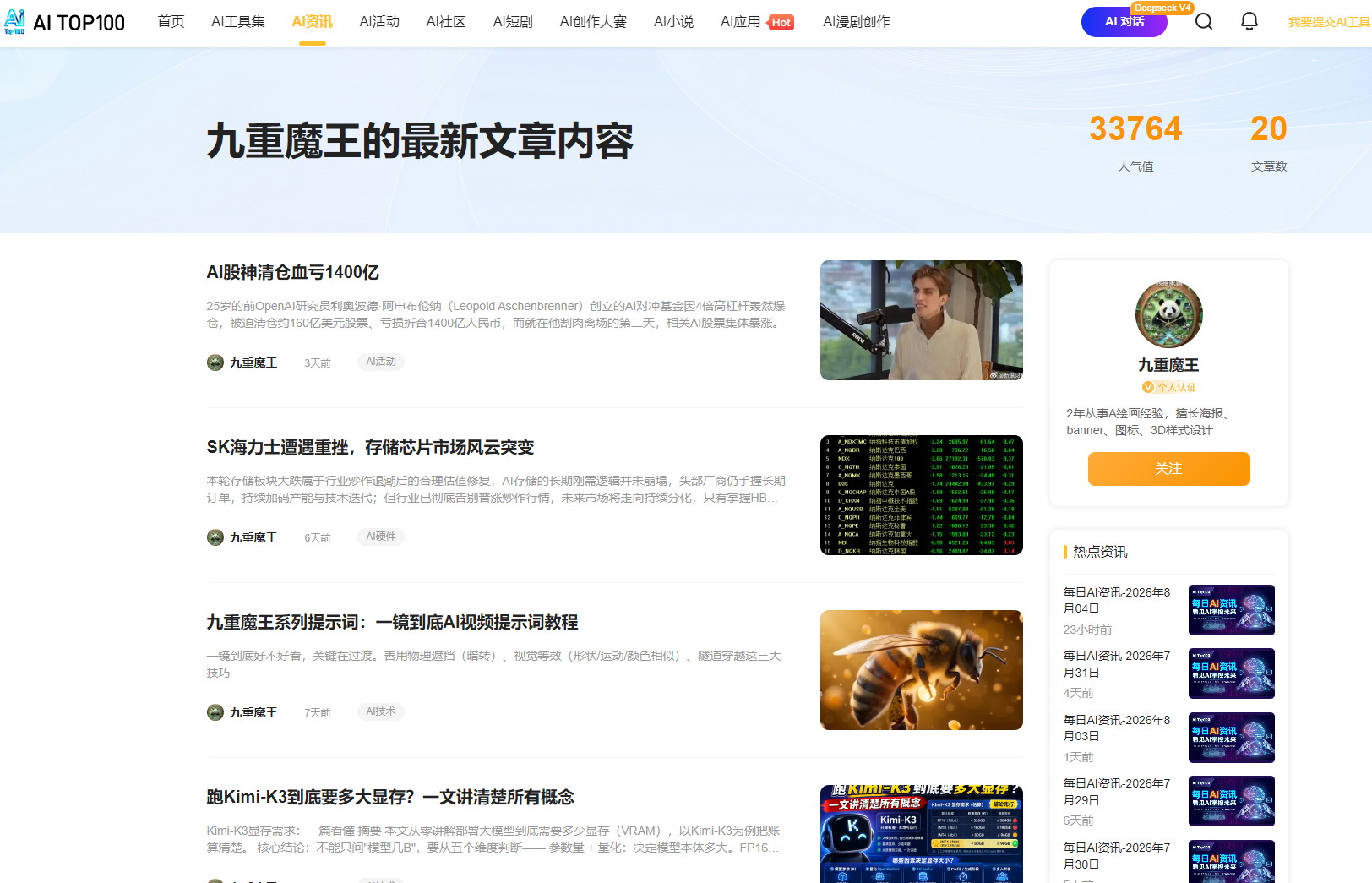Screen dimensions: 1372x883
Task: Click the AI活动 tag on first article
Action: [x=381, y=362]
